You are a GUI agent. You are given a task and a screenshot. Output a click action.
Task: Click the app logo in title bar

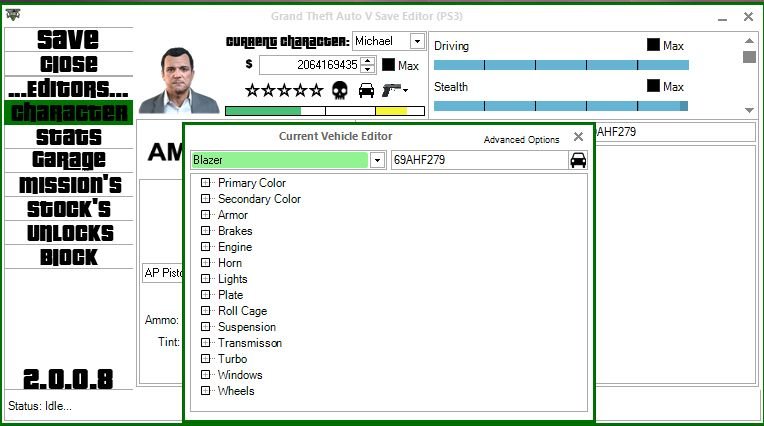(x=13, y=15)
